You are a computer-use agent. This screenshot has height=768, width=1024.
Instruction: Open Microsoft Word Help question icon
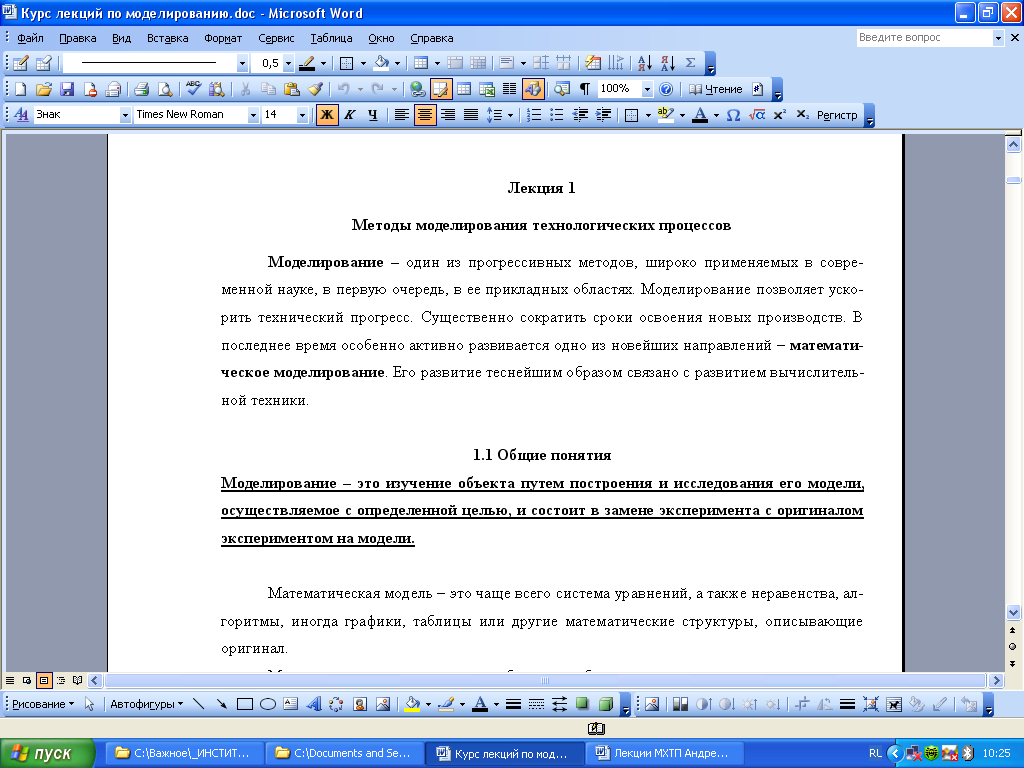click(665, 89)
